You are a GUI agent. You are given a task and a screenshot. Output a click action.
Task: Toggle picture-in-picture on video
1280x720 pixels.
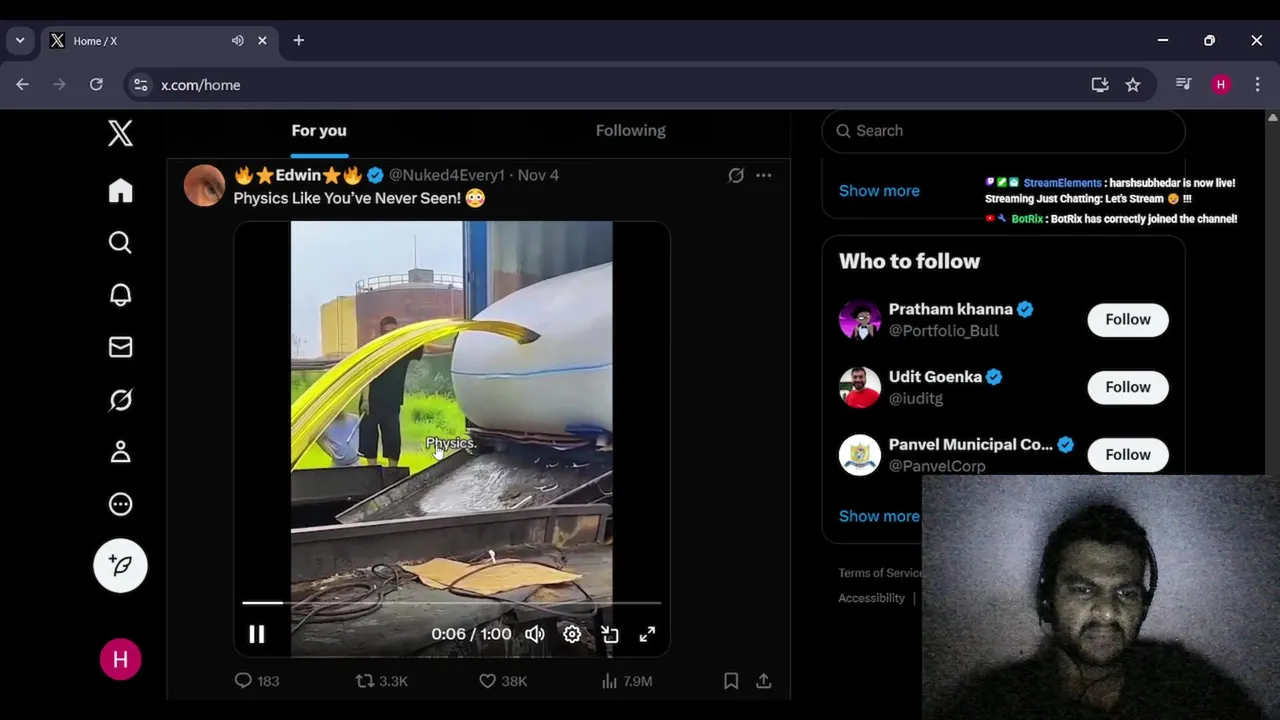[x=610, y=634]
